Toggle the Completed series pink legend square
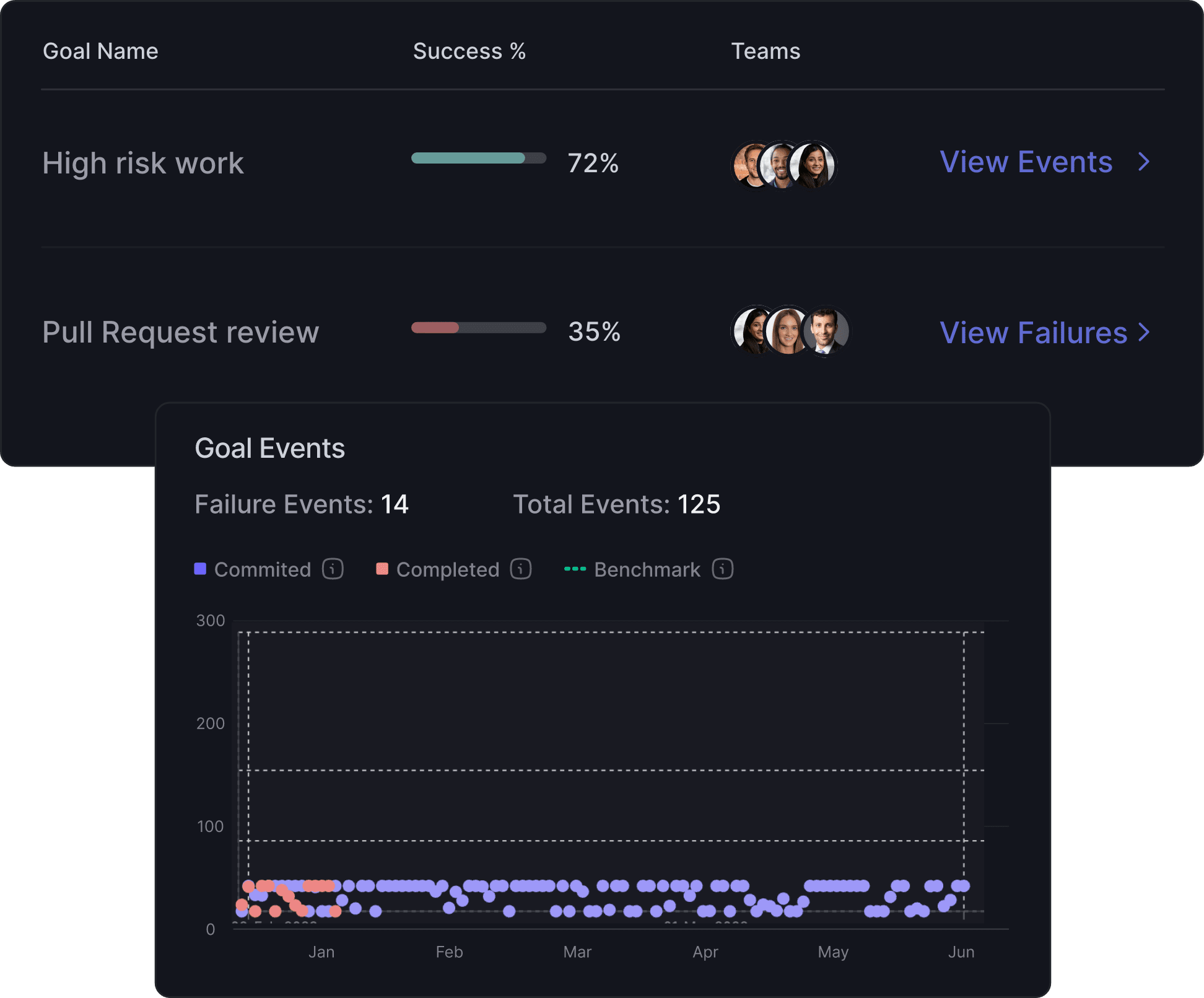Screen dimensions: 1204x998 click(382, 569)
